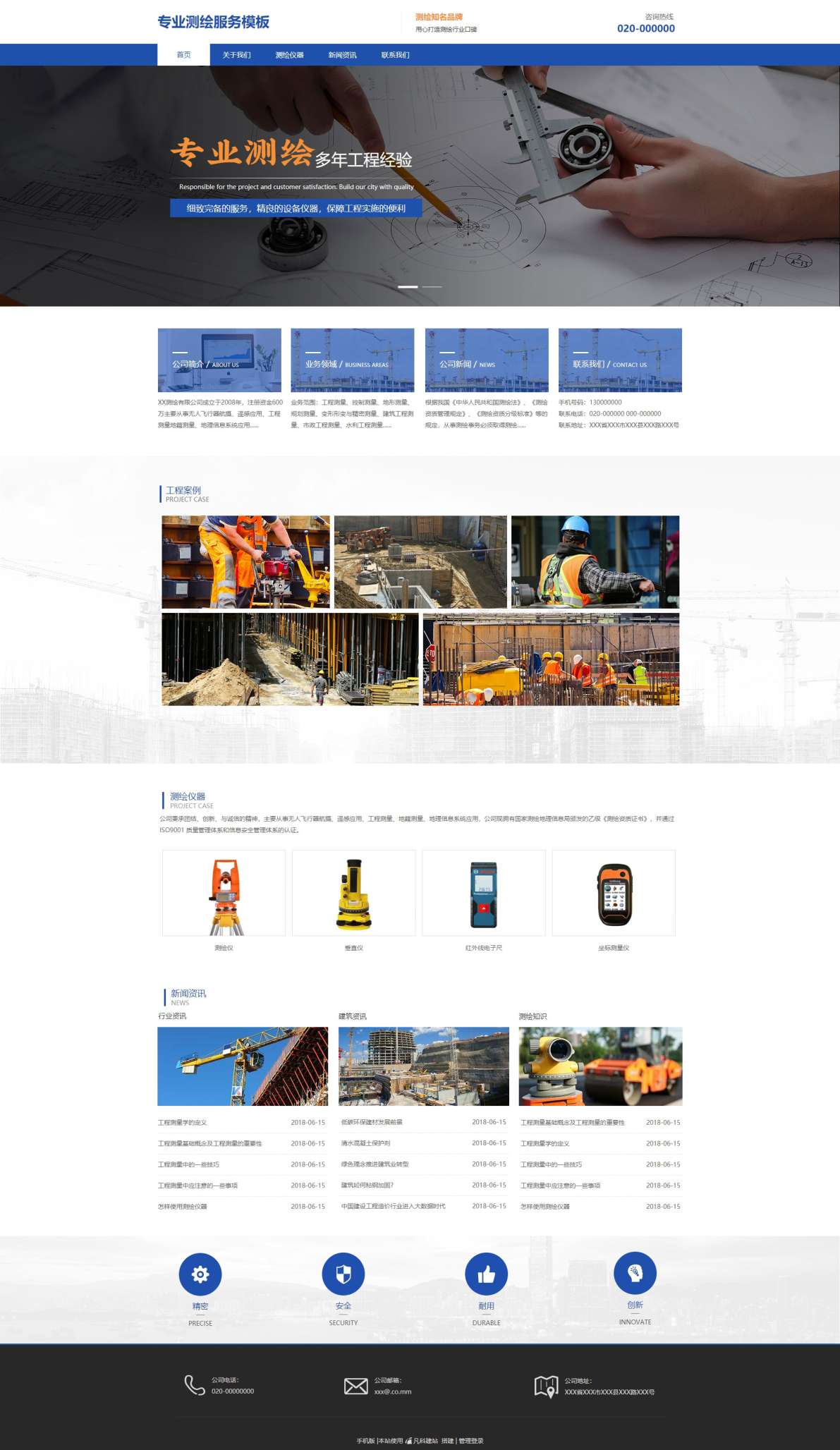The image size is (840, 1450).
Task: Click the thumbs-up icon above 耐用
Action: pyautogui.click(x=487, y=1274)
